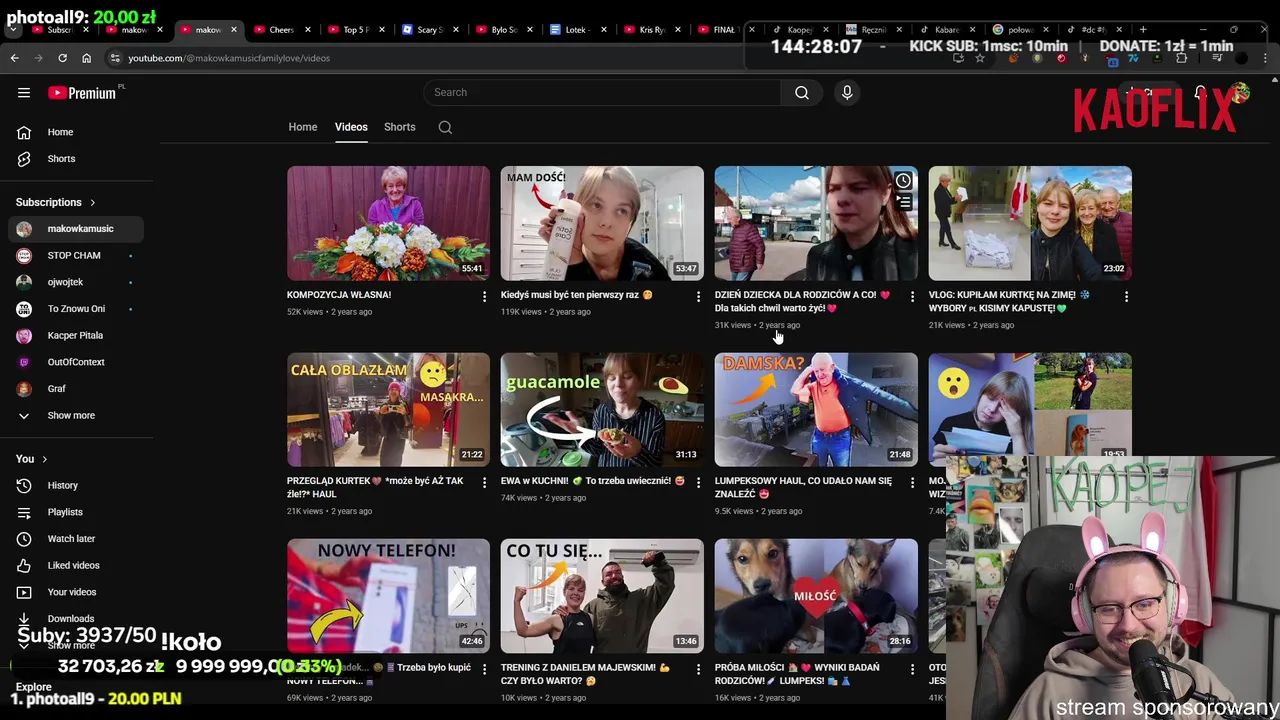Click the YouTube search input field

602,93
